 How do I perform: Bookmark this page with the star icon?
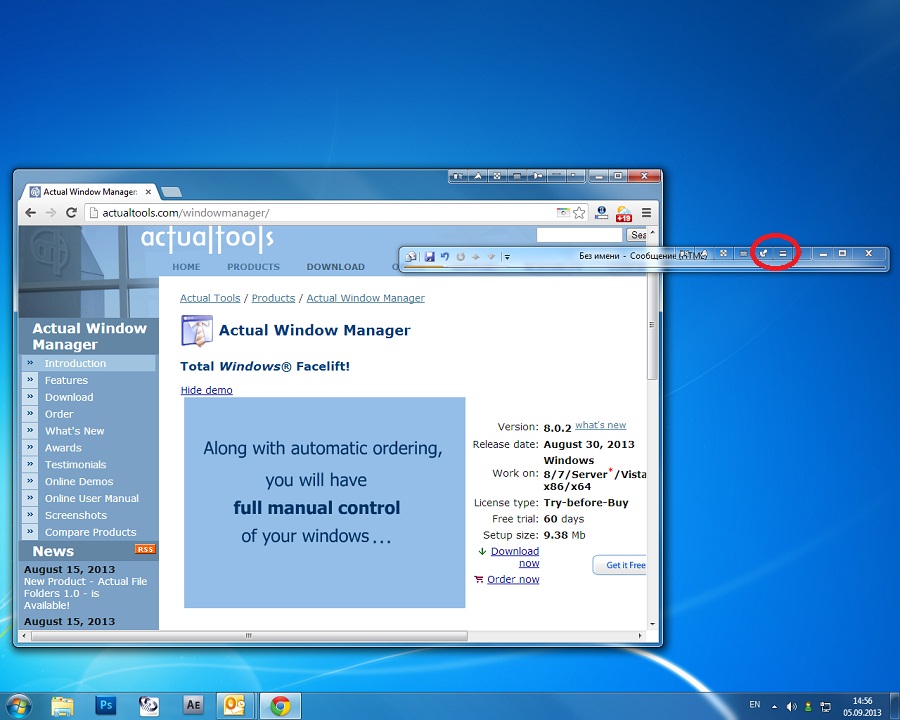tap(579, 213)
